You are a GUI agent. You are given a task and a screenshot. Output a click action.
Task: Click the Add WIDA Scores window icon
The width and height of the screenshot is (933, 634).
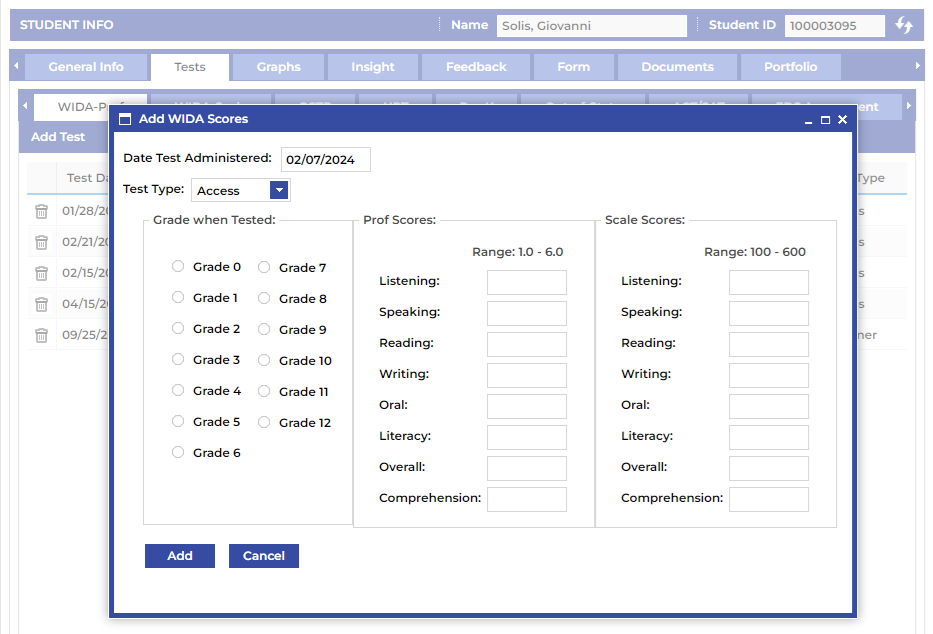125,120
